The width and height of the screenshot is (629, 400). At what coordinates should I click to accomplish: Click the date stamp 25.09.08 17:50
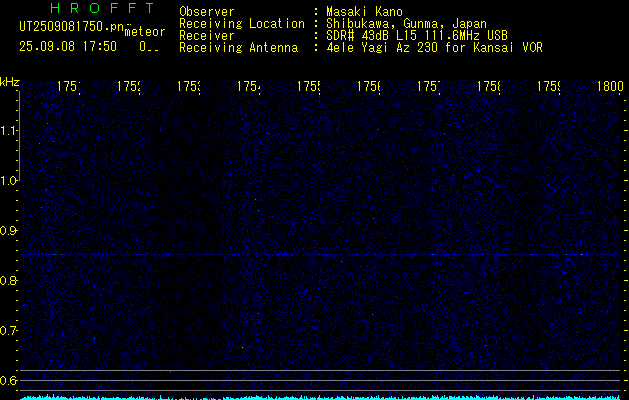tap(68, 46)
